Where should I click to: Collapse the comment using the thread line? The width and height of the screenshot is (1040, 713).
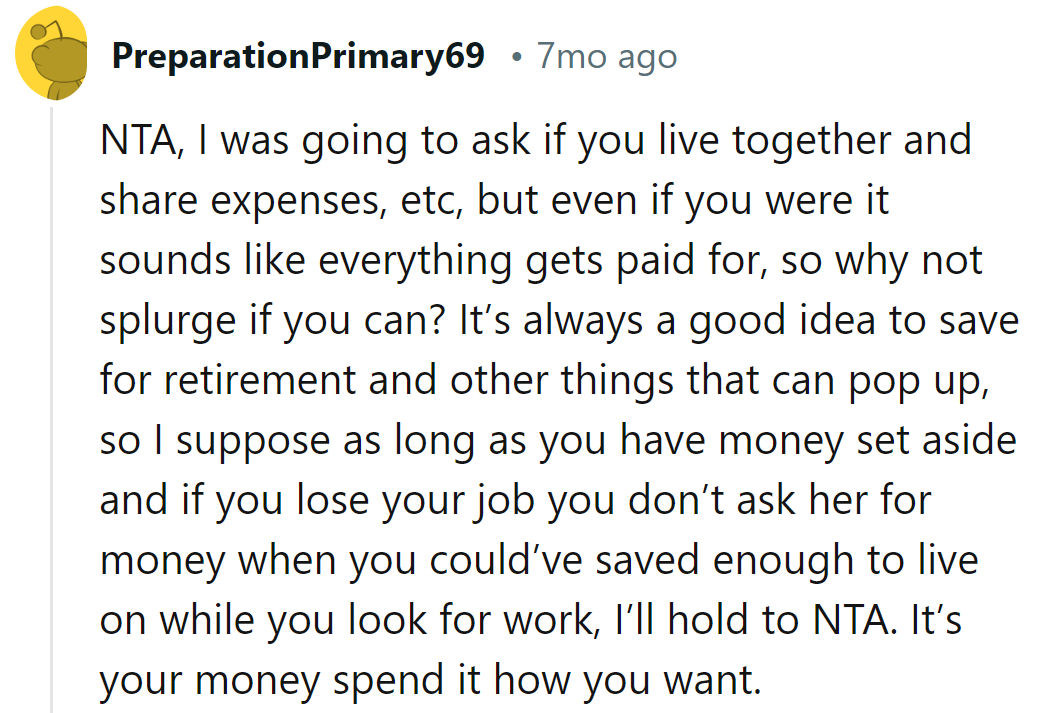click(52, 400)
